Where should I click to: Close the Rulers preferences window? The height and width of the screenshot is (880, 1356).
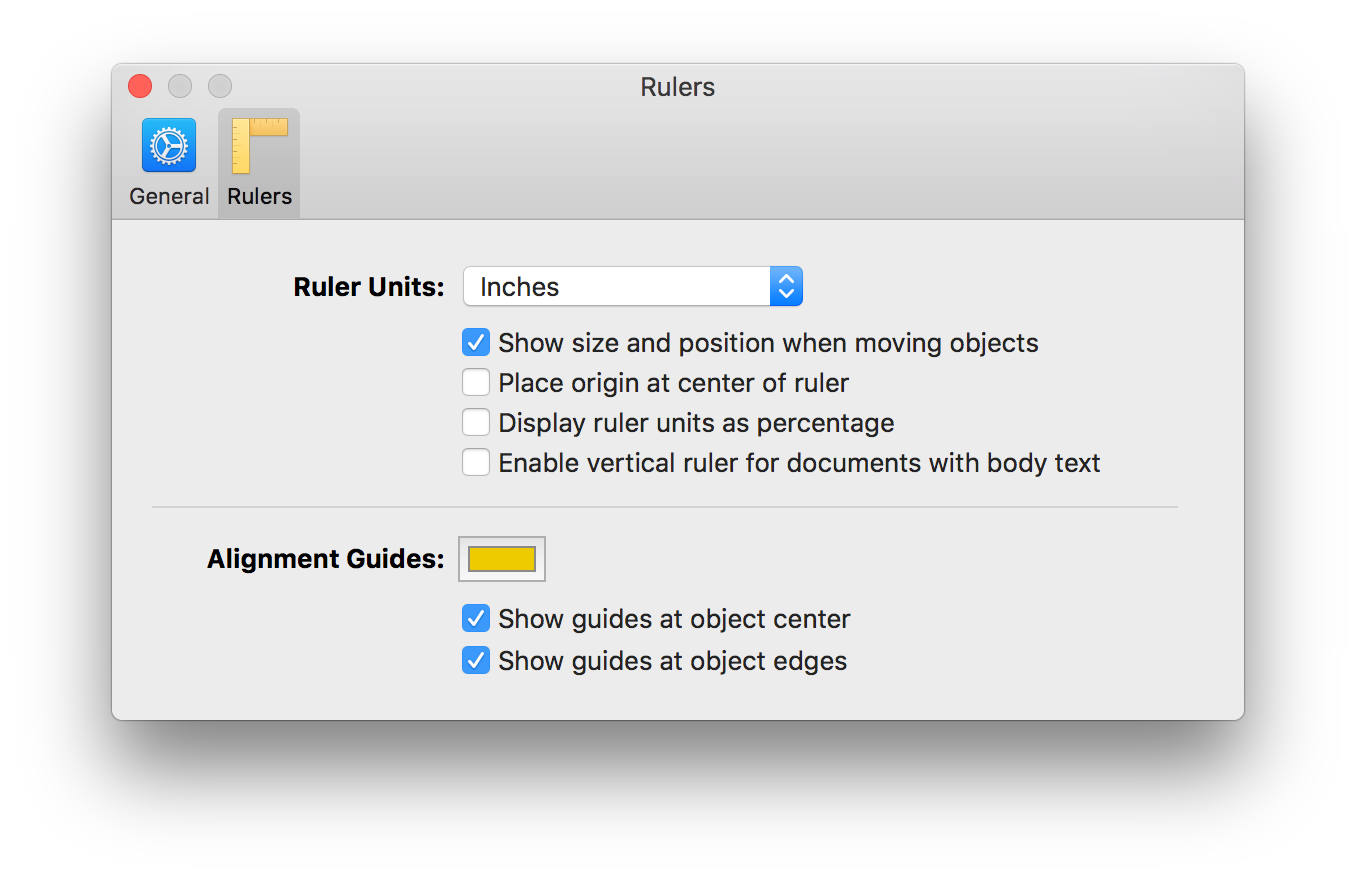coord(140,87)
